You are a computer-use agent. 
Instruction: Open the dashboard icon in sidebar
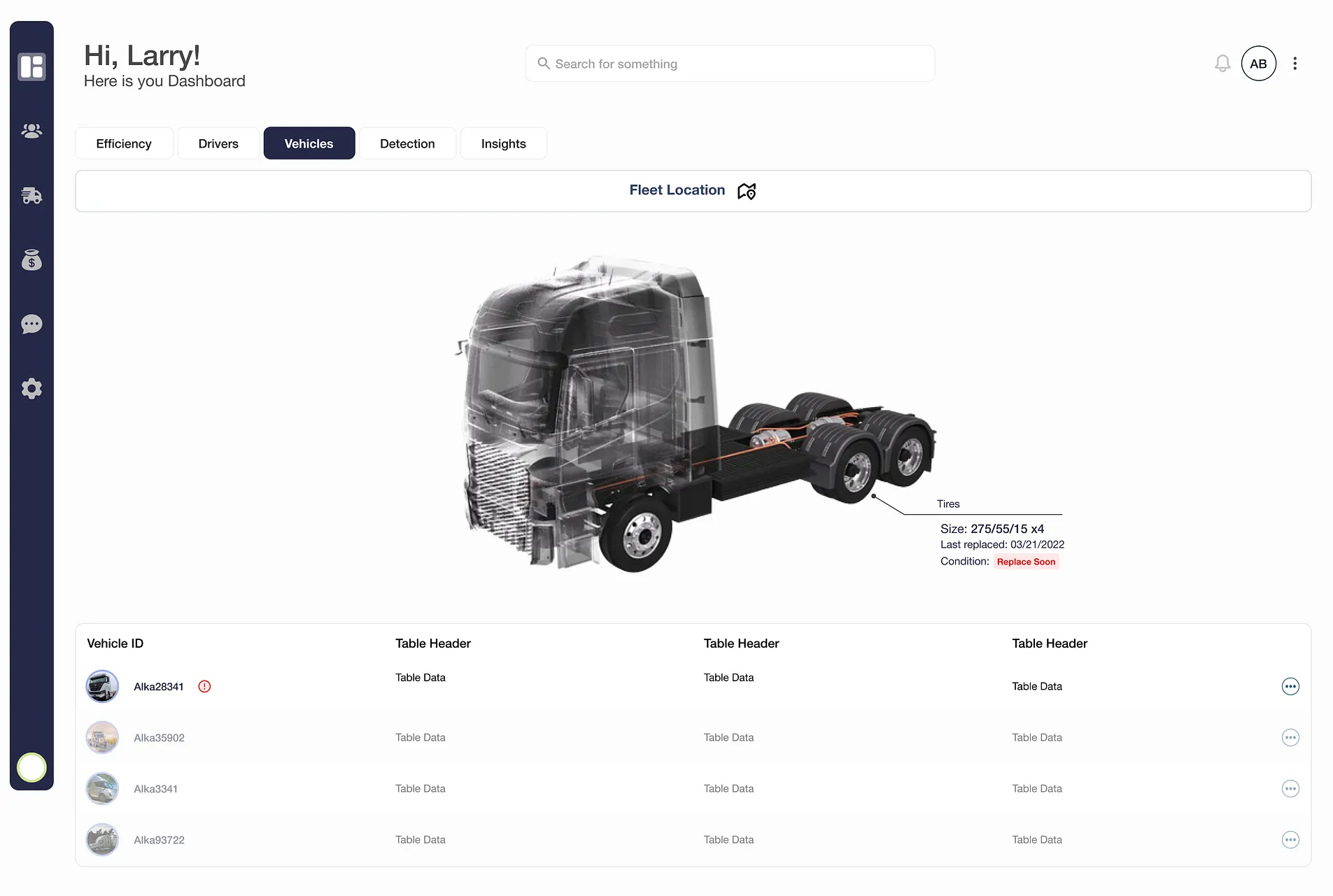point(31,66)
